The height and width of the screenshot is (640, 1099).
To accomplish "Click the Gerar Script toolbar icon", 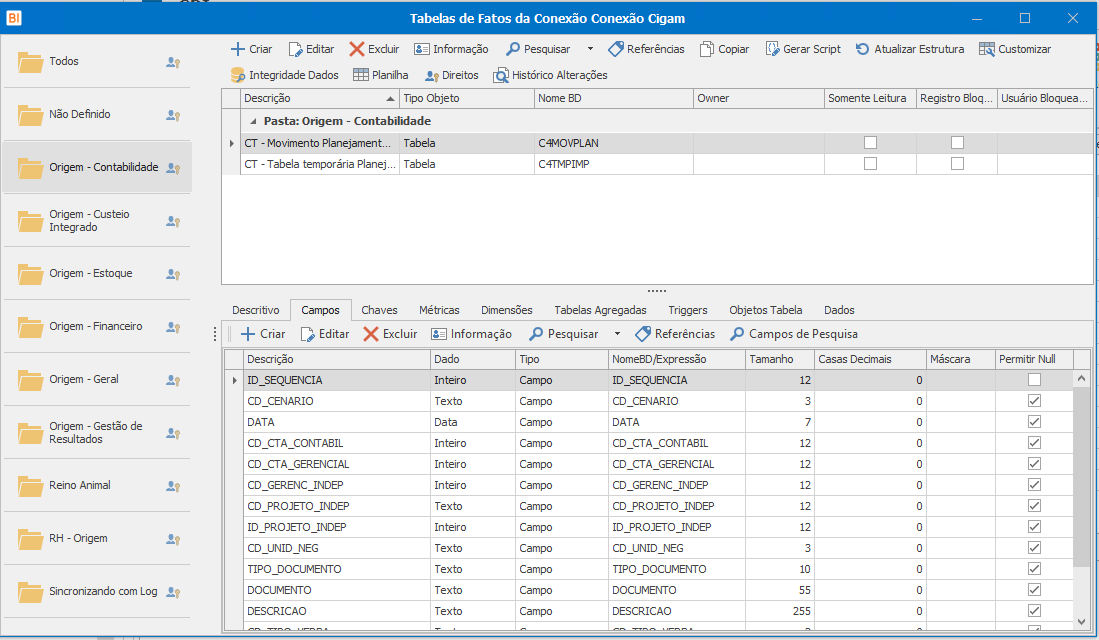I will [772, 49].
